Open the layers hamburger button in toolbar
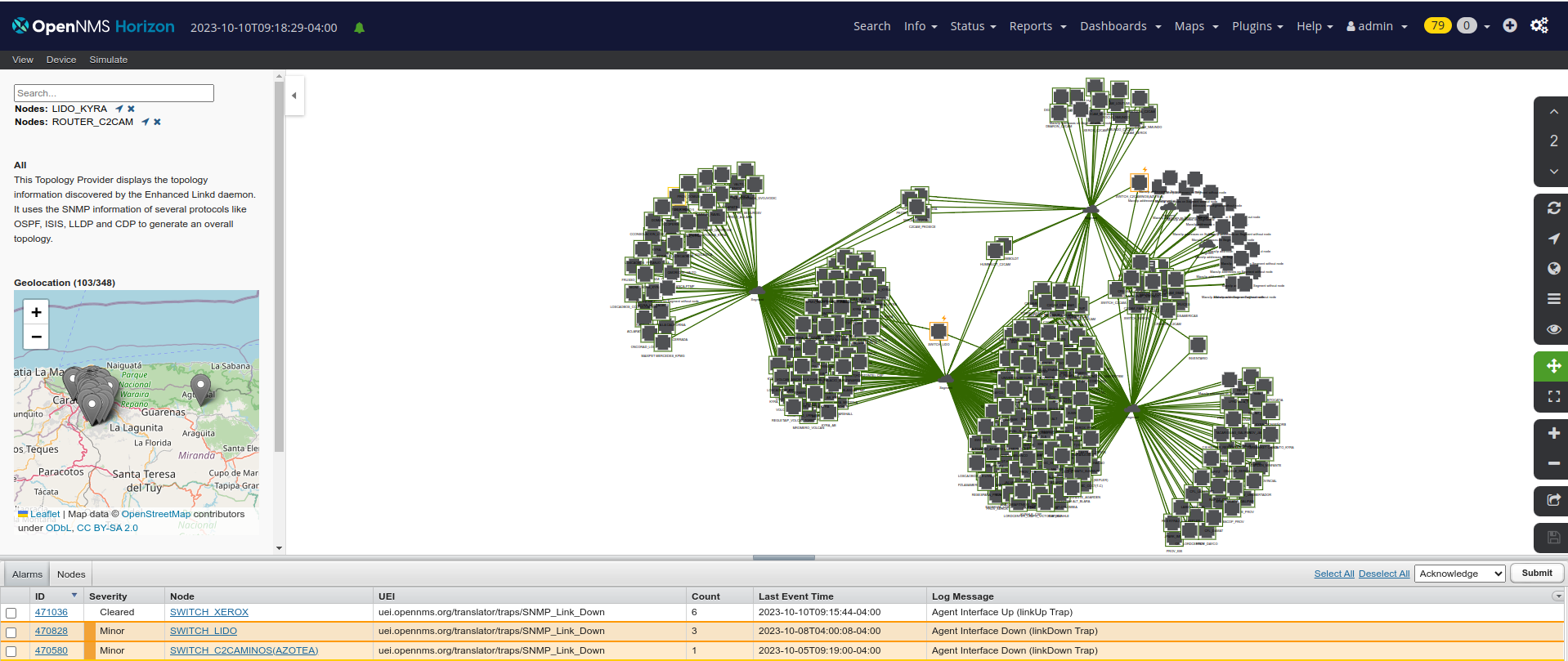 pos(1553,299)
